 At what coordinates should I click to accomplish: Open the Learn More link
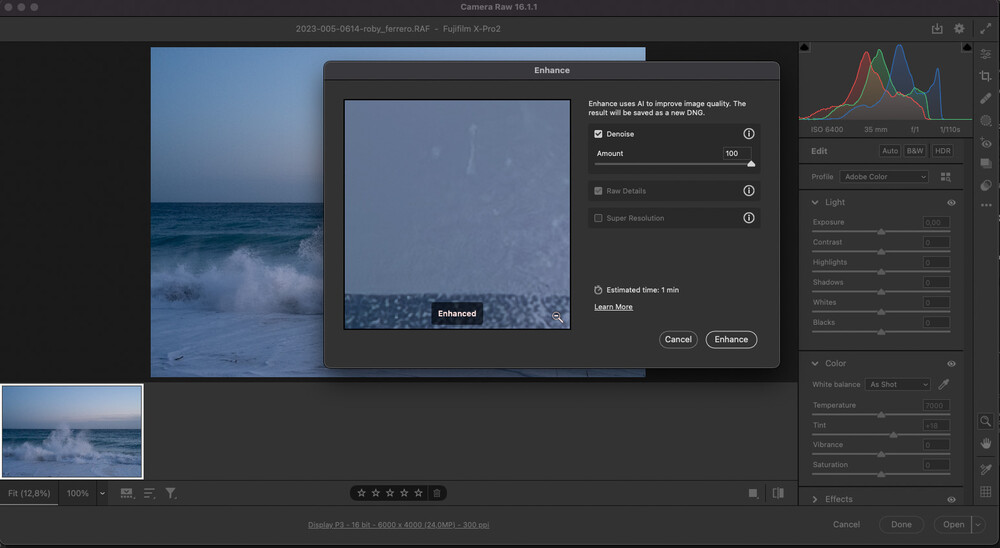(x=613, y=307)
